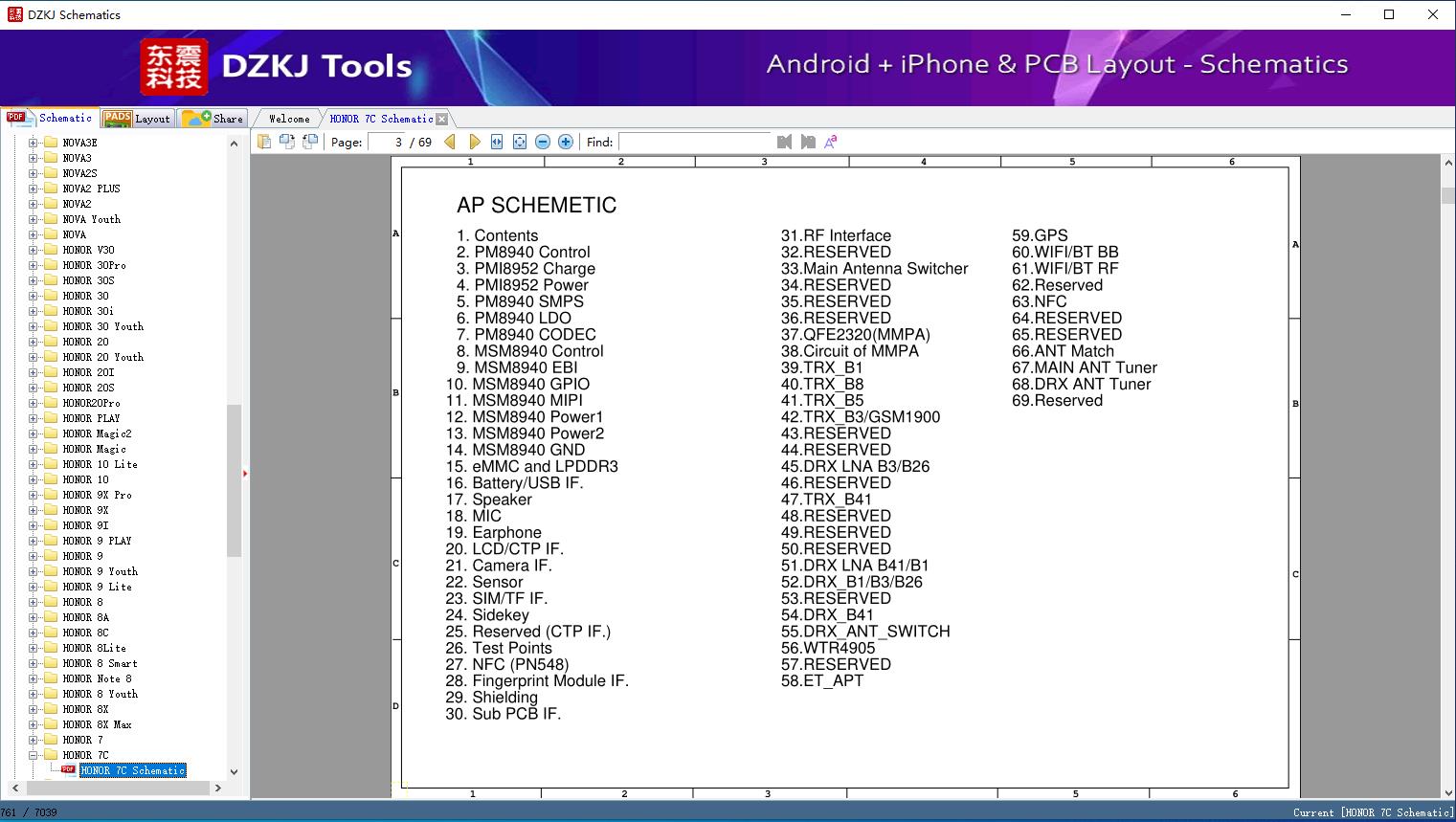
Task: Expand the HONOR 9X Pro folder
Action: coord(34,495)
